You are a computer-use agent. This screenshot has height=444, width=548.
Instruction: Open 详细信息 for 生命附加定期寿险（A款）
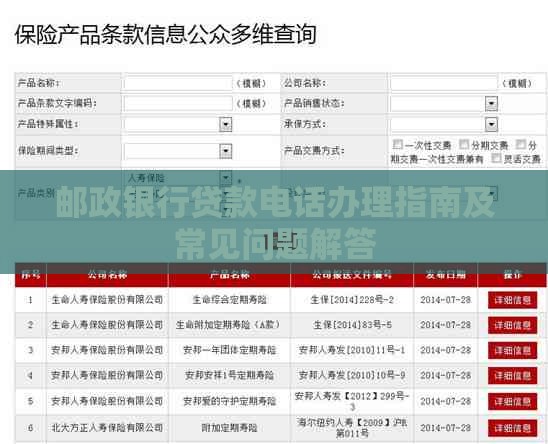(x=512, y=325)
